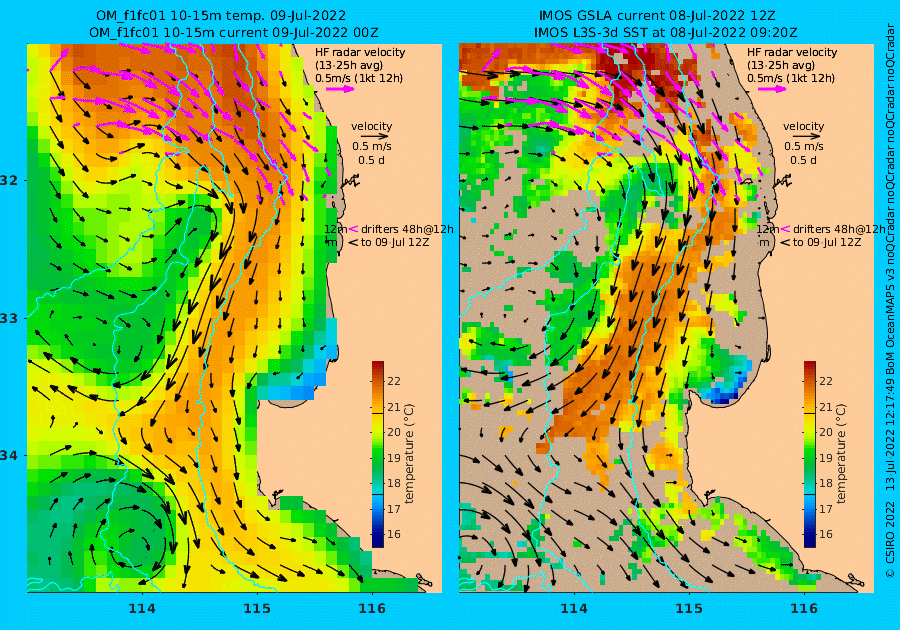Screen dimensions: 900x630
Task: Click 'velocity' legend label in OM_f1fc01 panel
Action: click(372, 126)
